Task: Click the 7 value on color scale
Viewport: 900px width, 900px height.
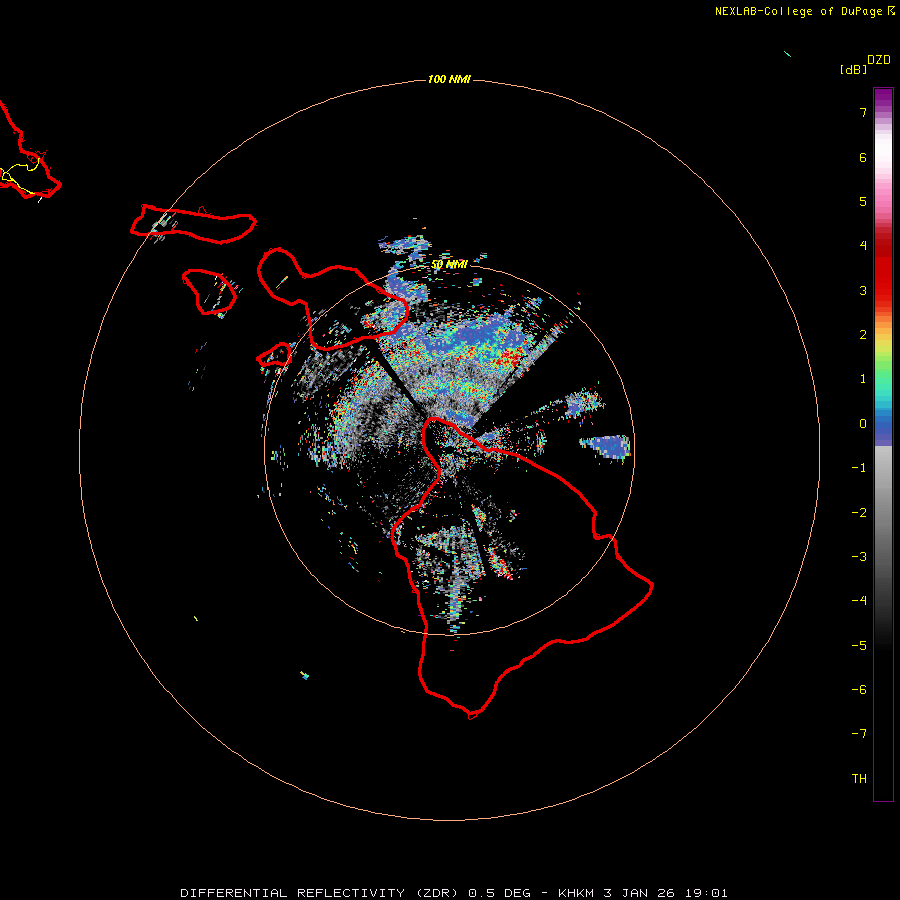Action: pos(863,112)
